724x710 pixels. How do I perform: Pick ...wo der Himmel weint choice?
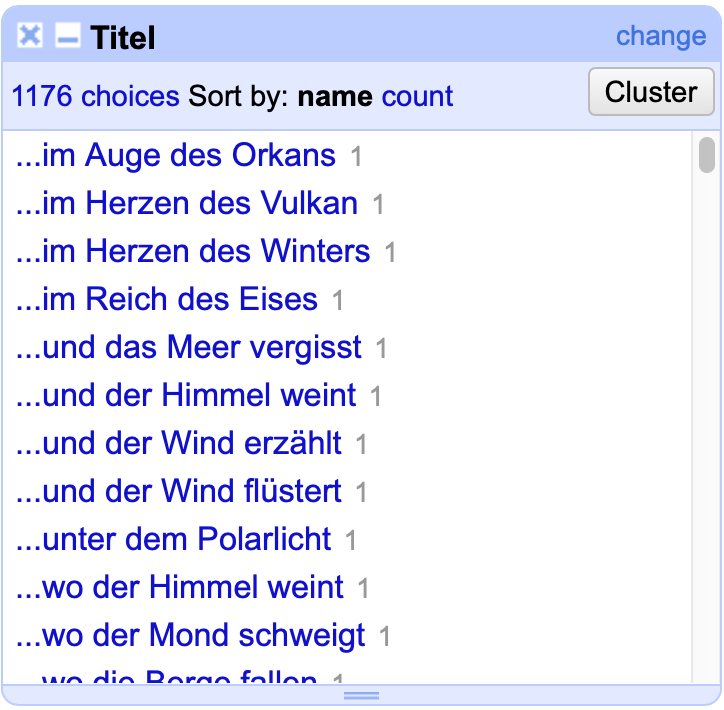(x=179, y=587)
